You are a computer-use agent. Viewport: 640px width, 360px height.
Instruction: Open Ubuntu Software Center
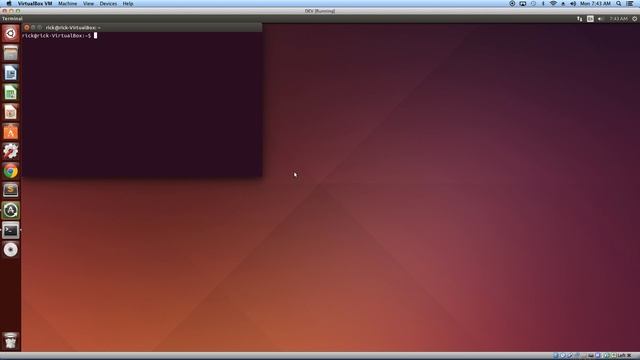pos(11,132)
